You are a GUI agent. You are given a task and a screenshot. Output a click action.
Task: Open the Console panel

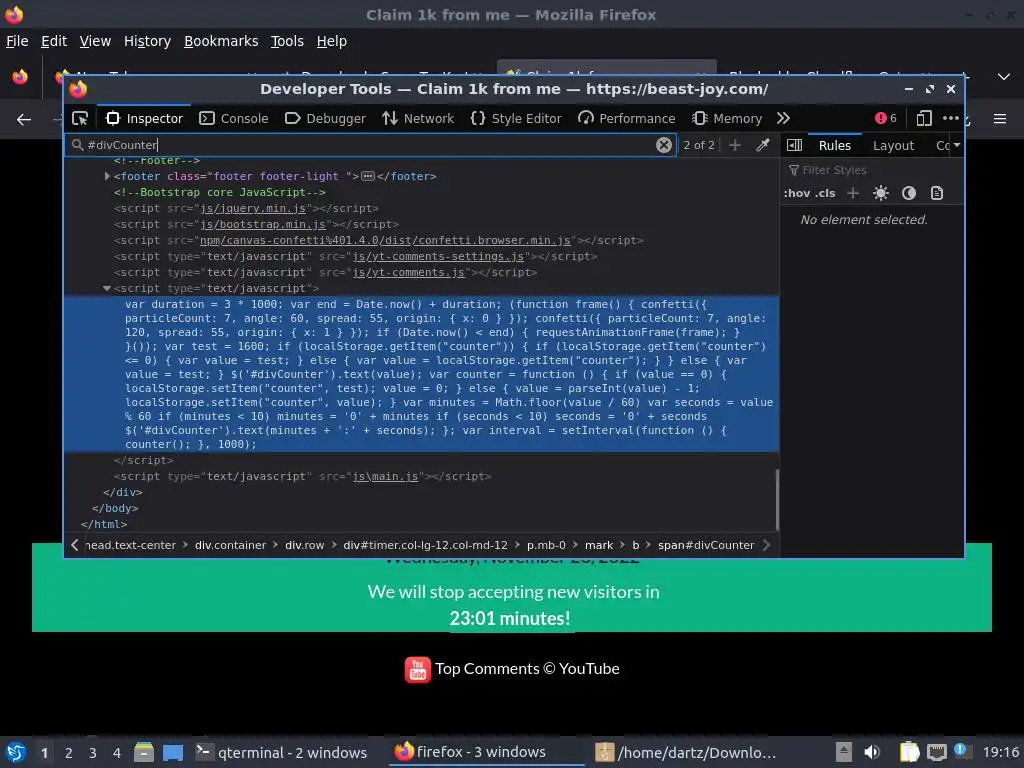click(x=234, y=118)
